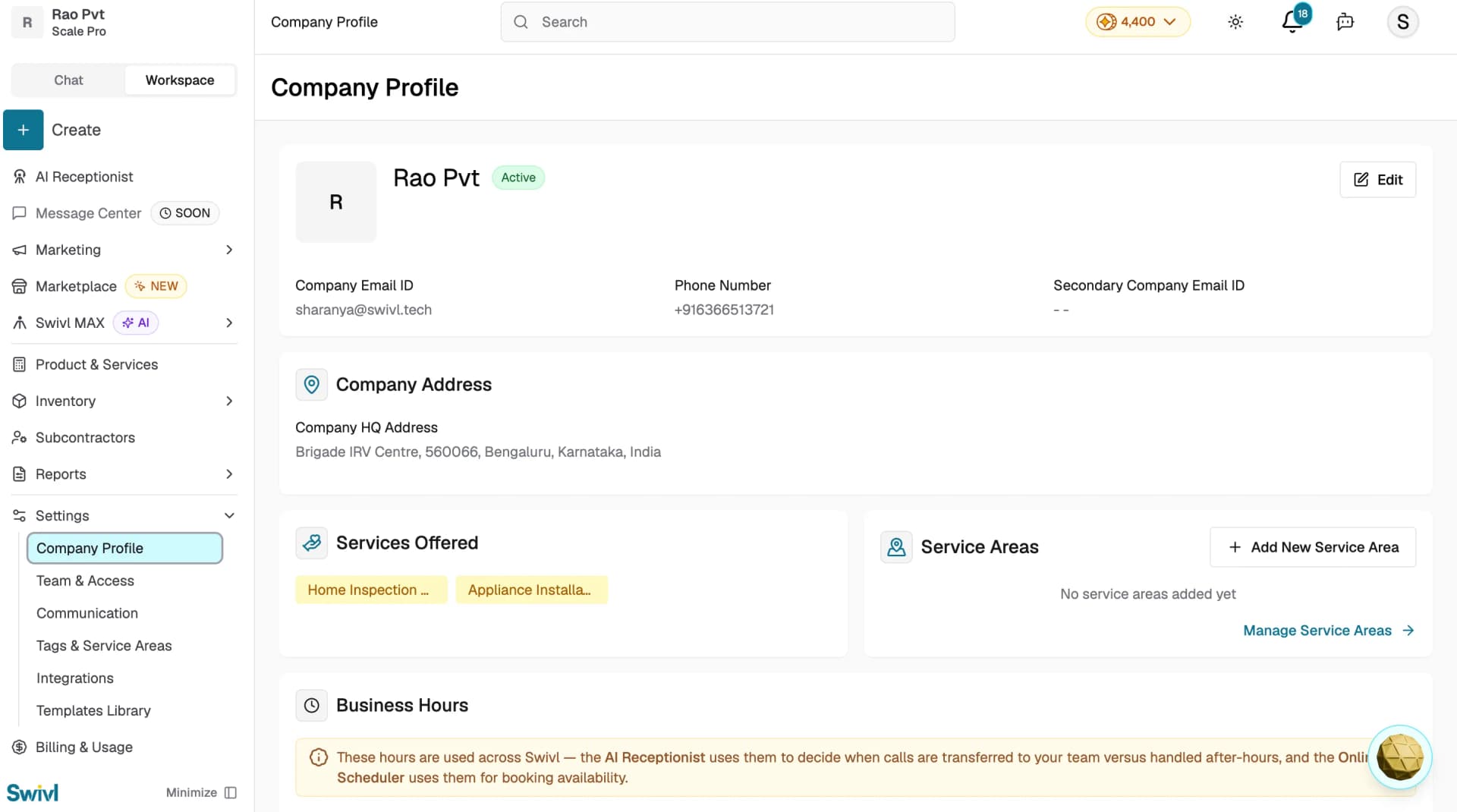Click into the Search field
Screen dimensions: 1457x812
click(728, 22)
